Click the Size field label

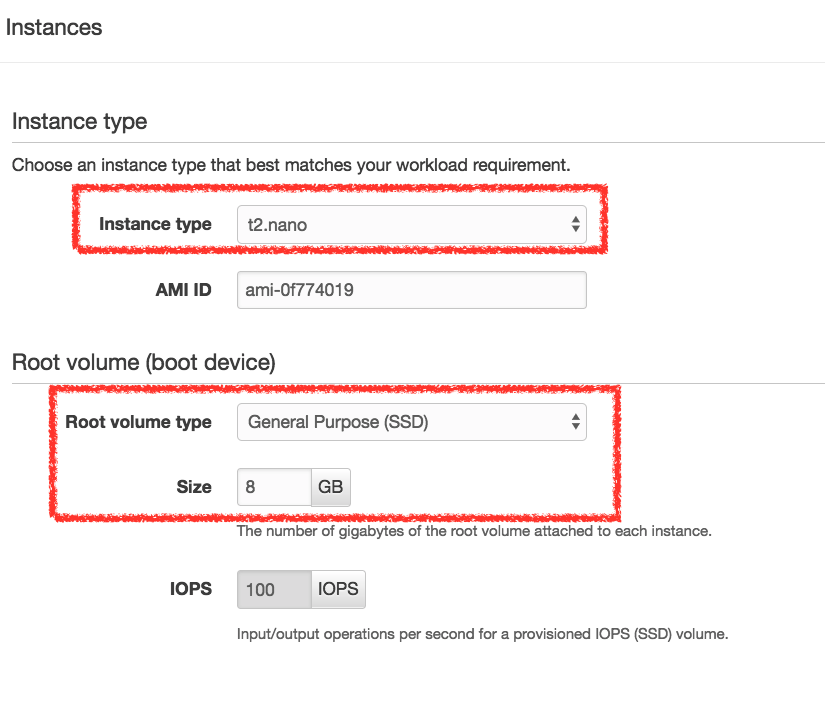(194, 487)
